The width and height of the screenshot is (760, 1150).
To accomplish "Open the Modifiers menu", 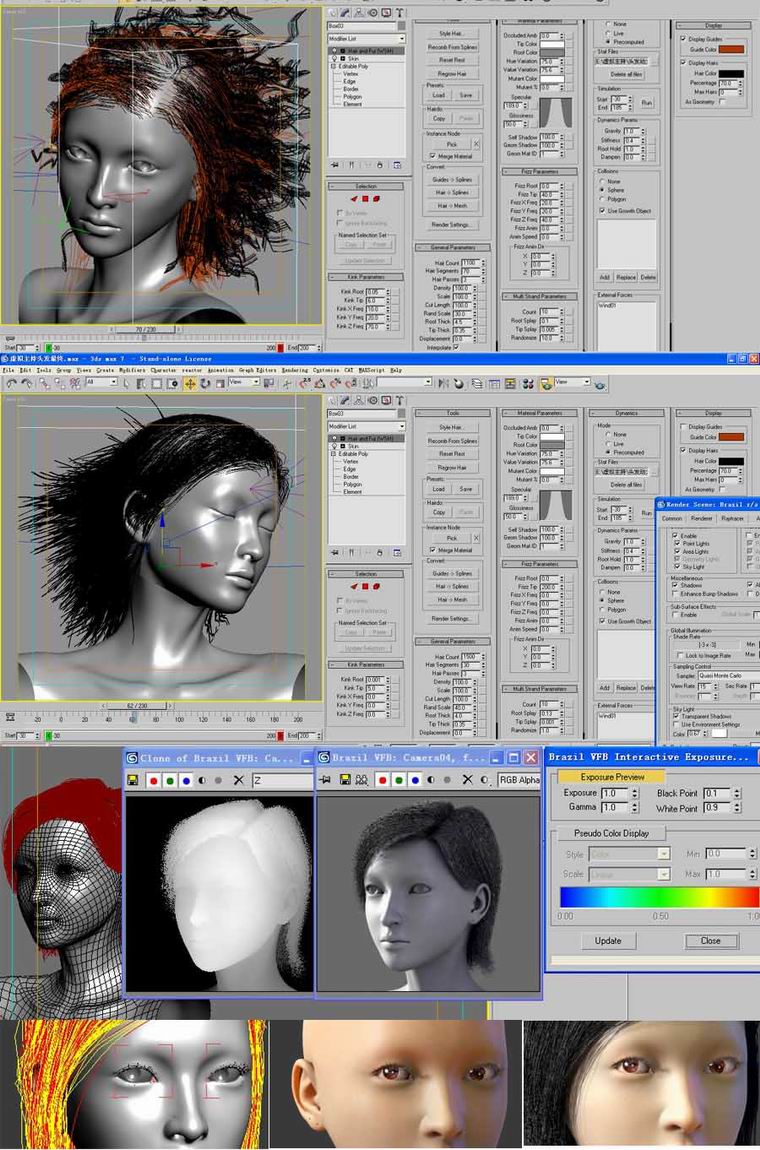I will tap(132, 370).
